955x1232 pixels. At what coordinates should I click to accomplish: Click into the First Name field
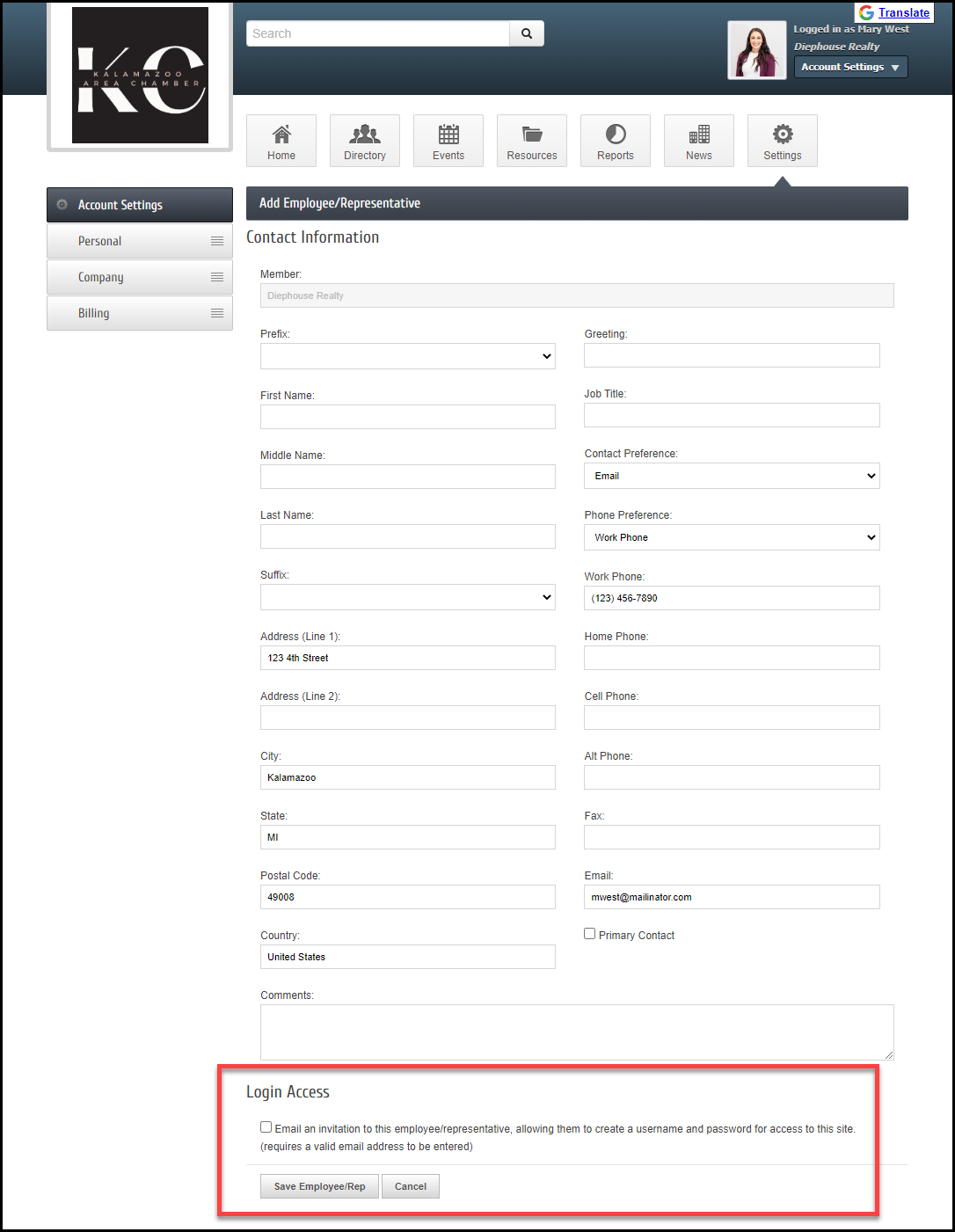(x=408, y=417)
